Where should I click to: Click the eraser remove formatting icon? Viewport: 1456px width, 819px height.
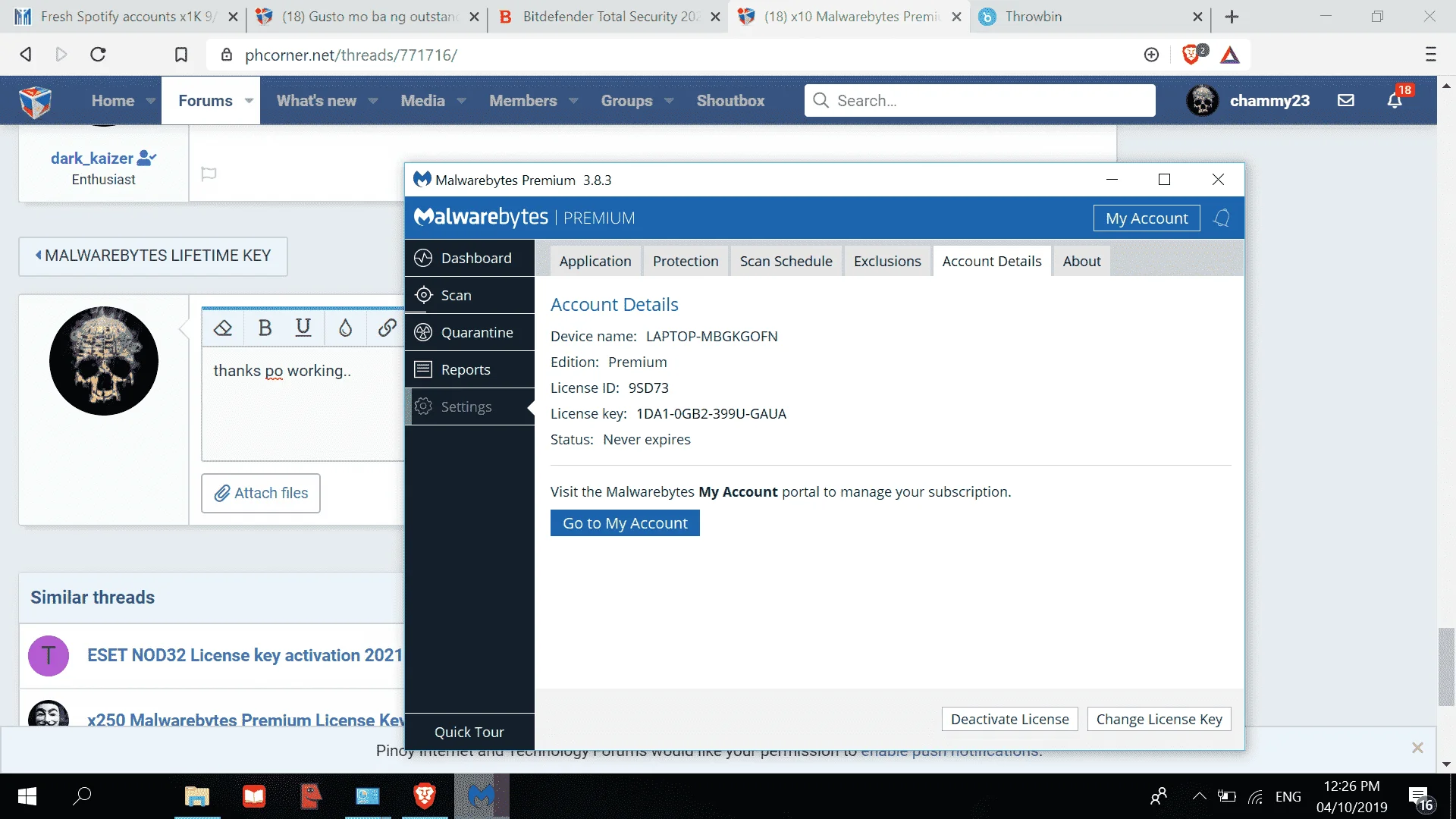coord(223,328)
